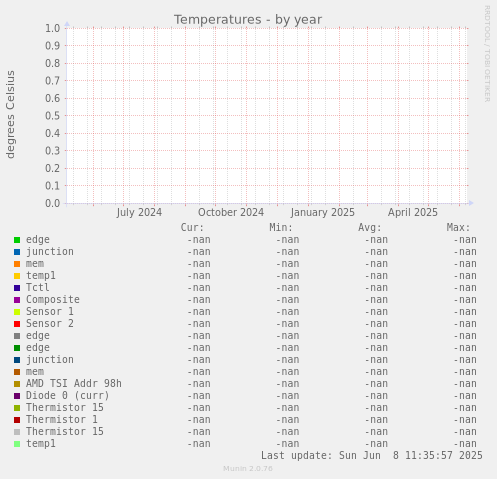
Task: Click the Avg -nan value in AMD TSI row
Action: tap(376, 384)
